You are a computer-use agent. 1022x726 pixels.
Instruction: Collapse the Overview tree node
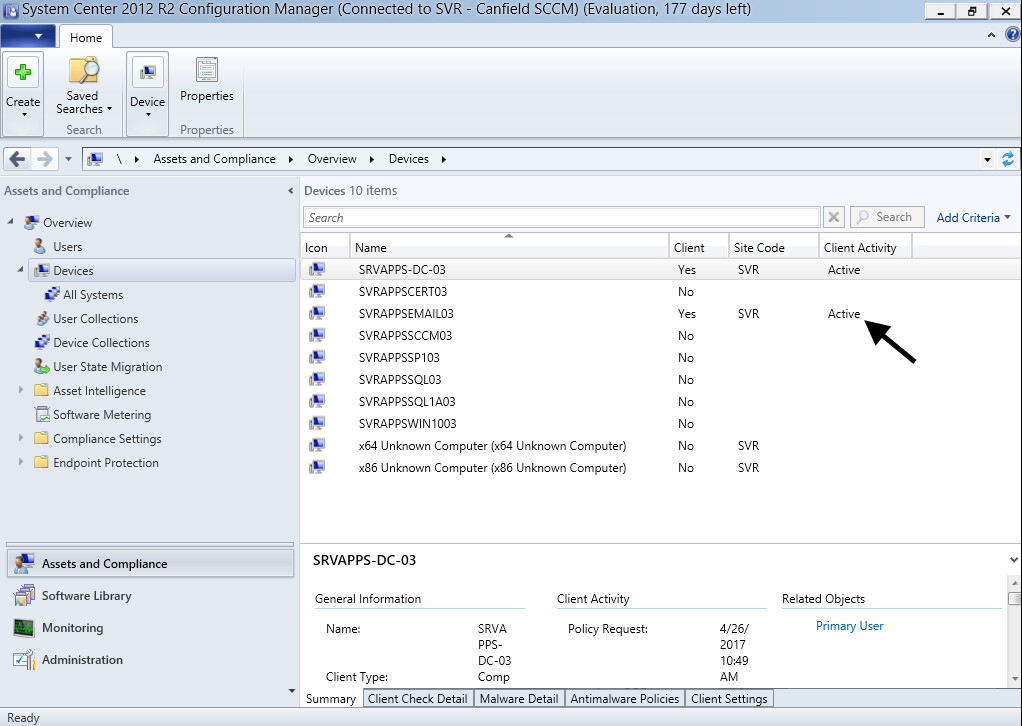tap(10, 222)
